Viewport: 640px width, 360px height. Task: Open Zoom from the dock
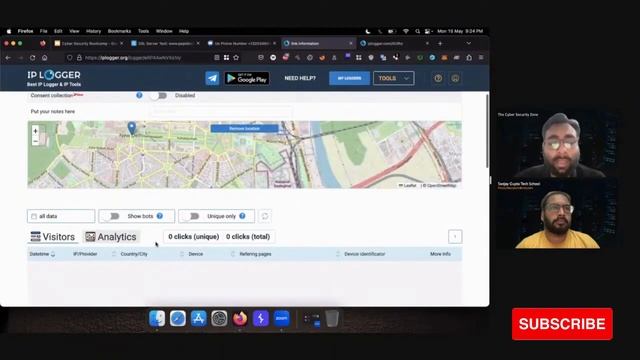tap(282, 318)
